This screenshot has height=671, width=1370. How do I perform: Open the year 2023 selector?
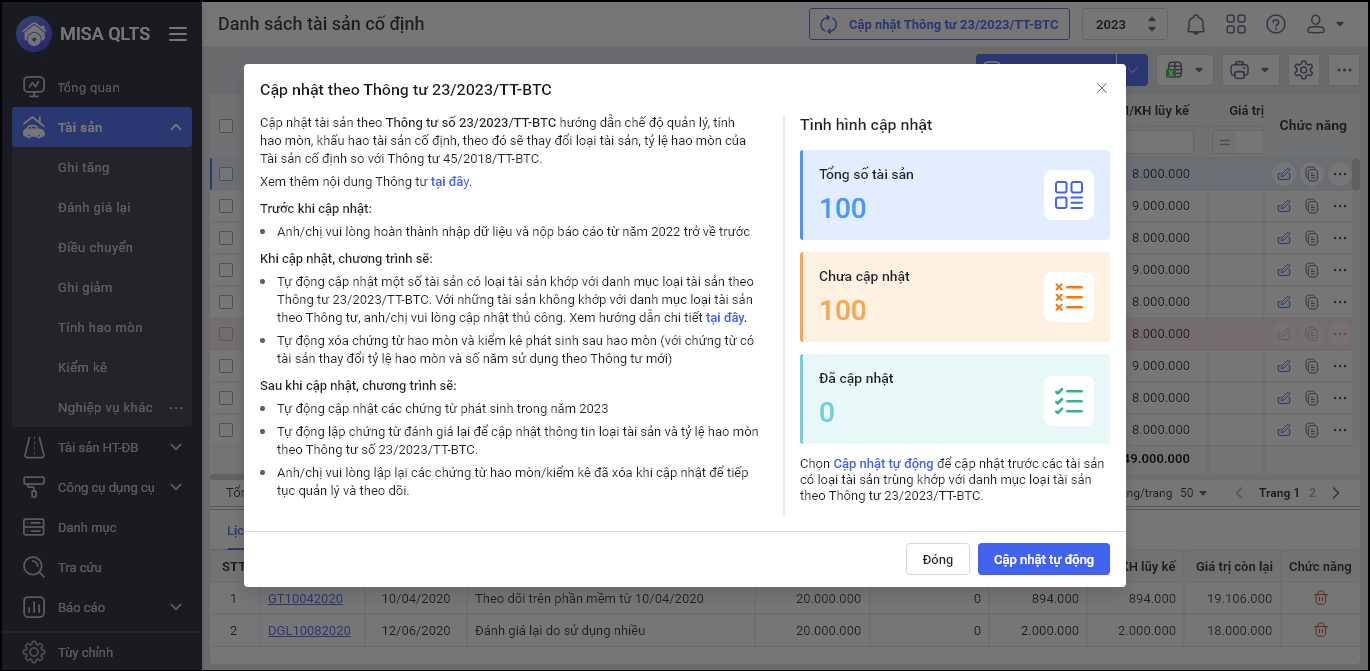[x=1125, y=24]
